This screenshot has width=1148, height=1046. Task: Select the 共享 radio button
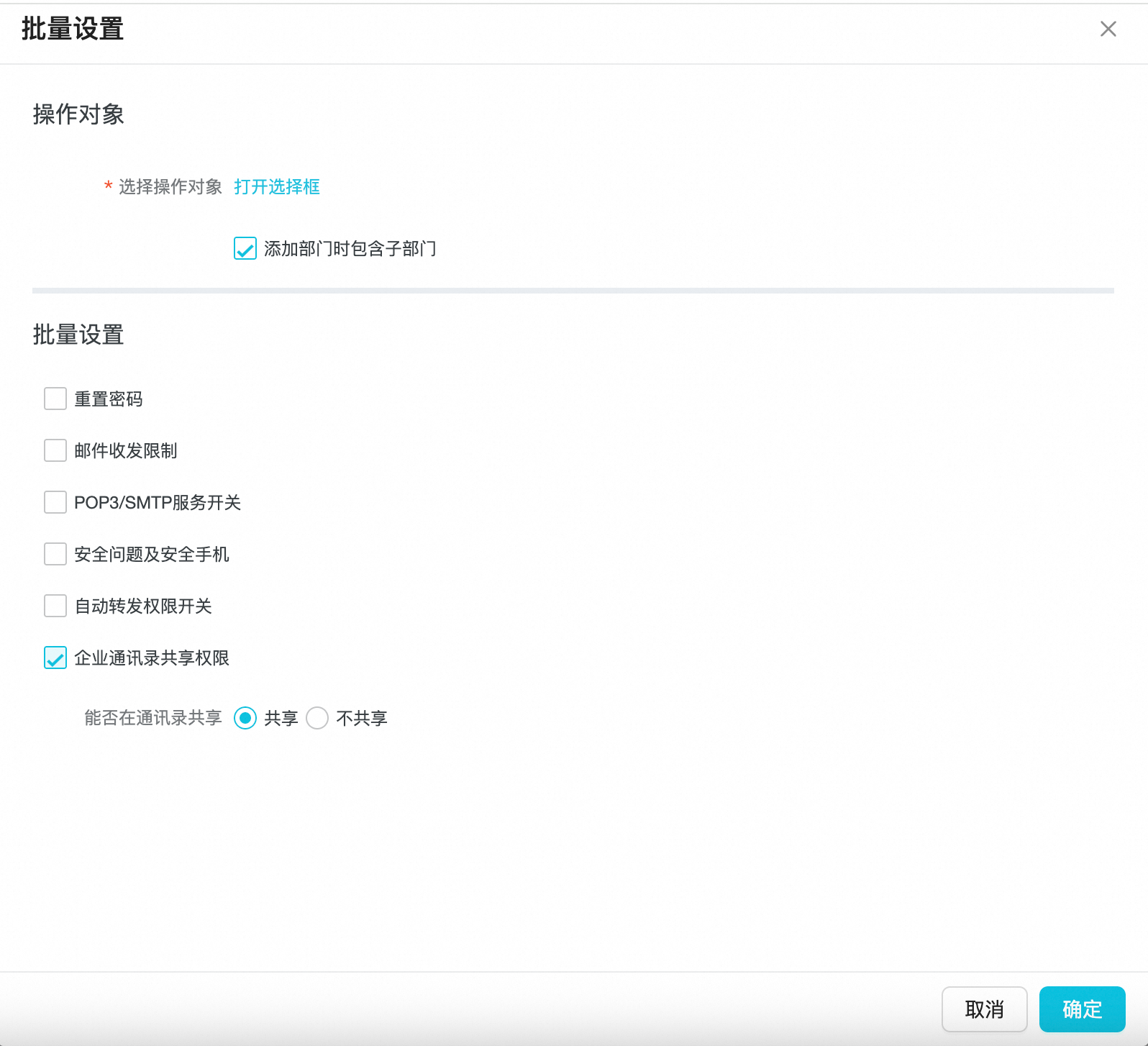[245, 718]
